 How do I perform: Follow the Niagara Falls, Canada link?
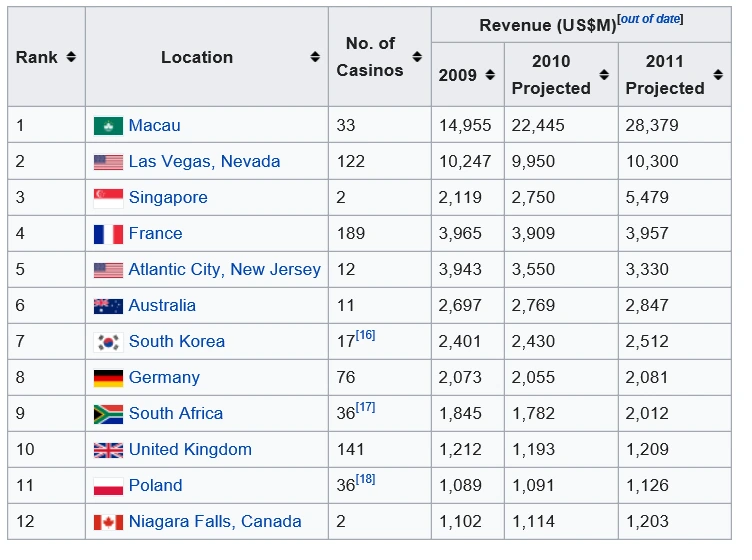tap(215, 522)
